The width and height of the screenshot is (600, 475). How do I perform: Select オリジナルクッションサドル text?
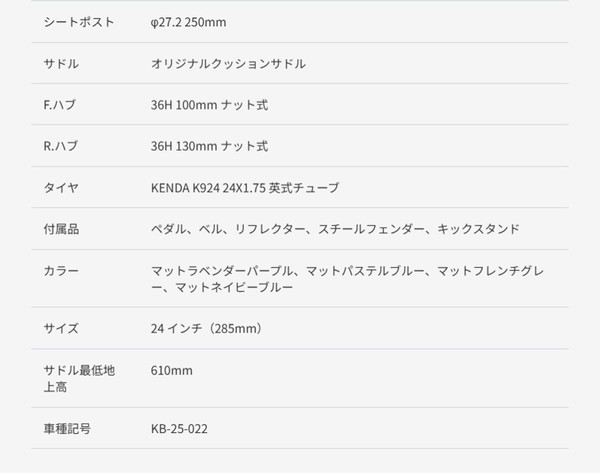(228, 64)
